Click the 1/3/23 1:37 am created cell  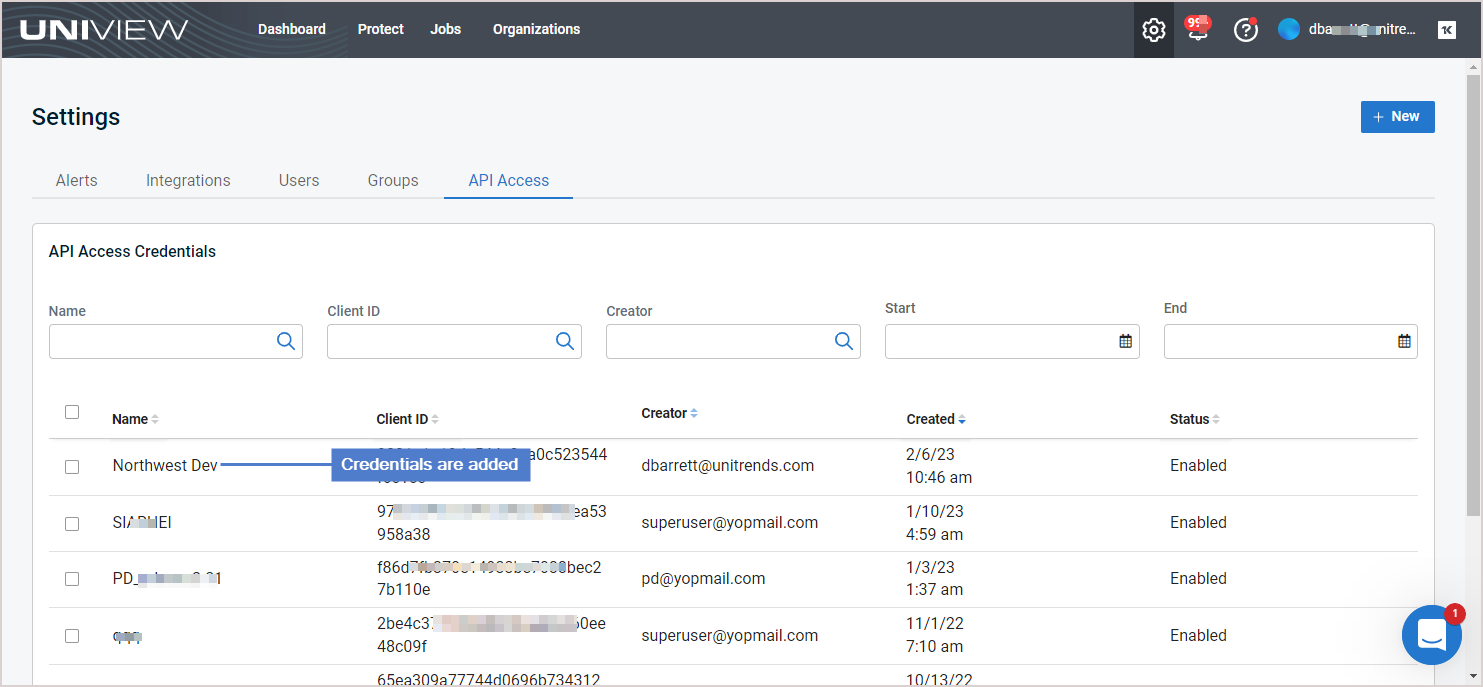click(x=935, y=579)
